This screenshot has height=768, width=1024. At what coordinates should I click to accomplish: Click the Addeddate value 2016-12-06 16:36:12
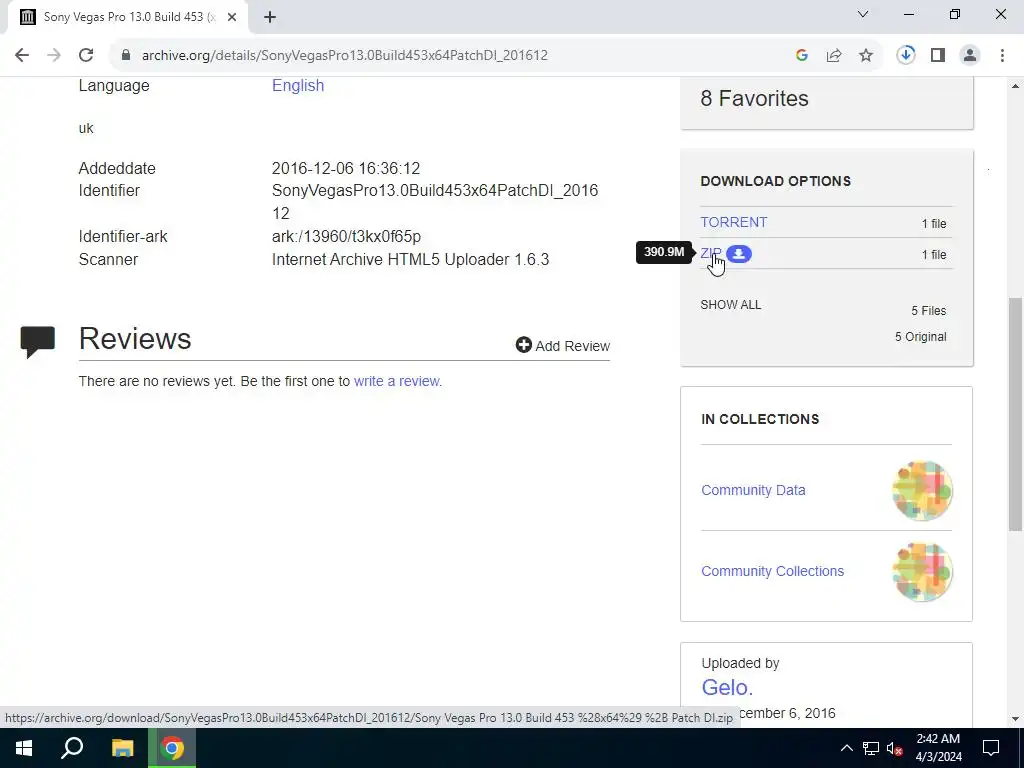(345, 168)
